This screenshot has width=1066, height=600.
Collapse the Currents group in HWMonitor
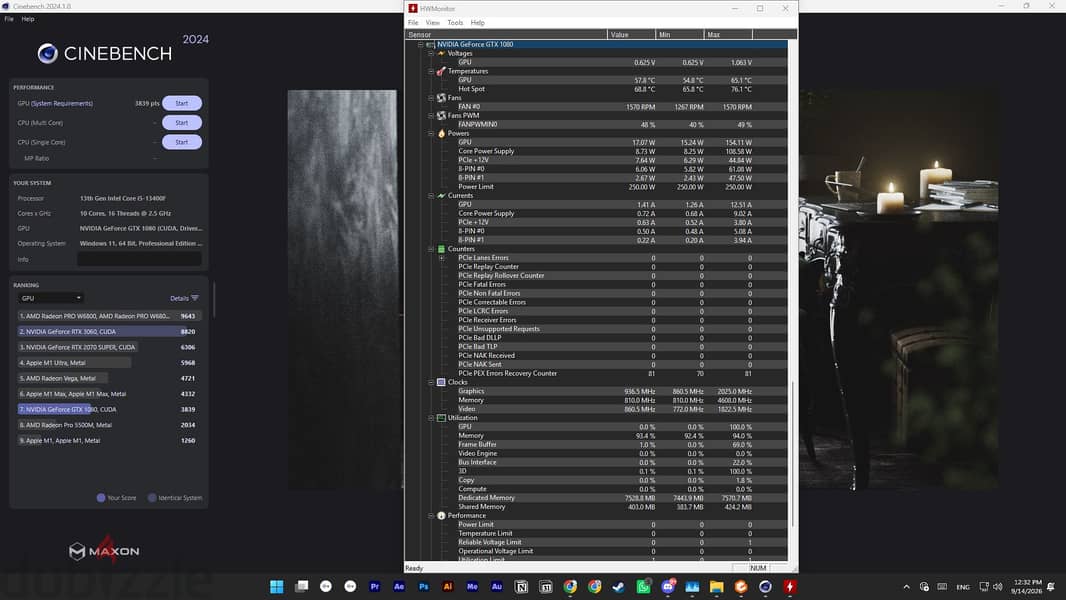tap(431, 196)
